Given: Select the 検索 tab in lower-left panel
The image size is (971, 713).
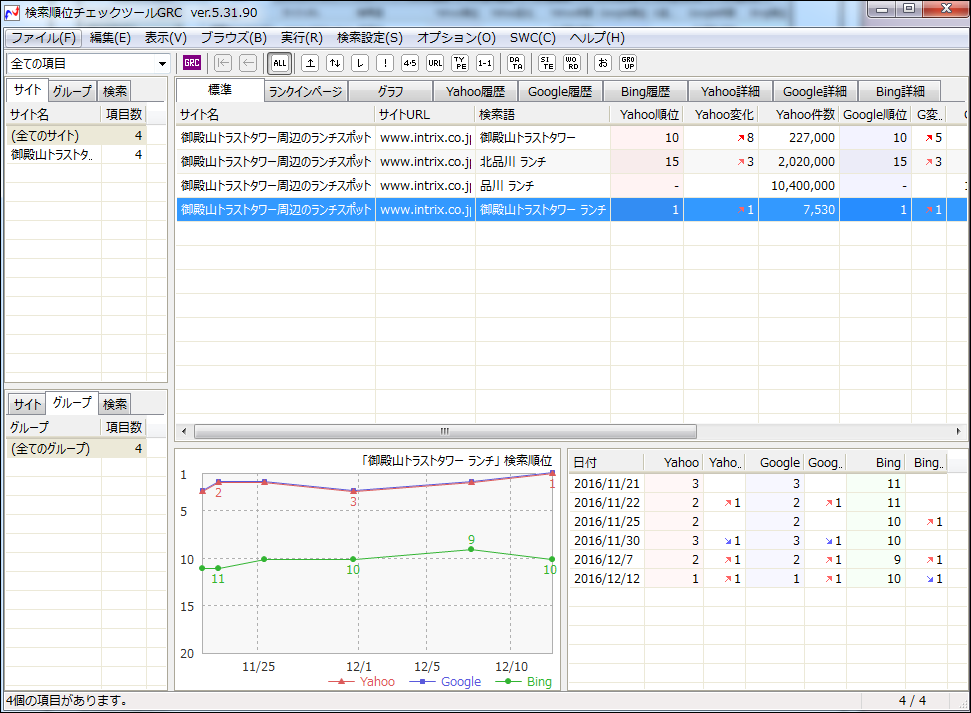Looking at the screenshot, I should click(x=115, y=405).
